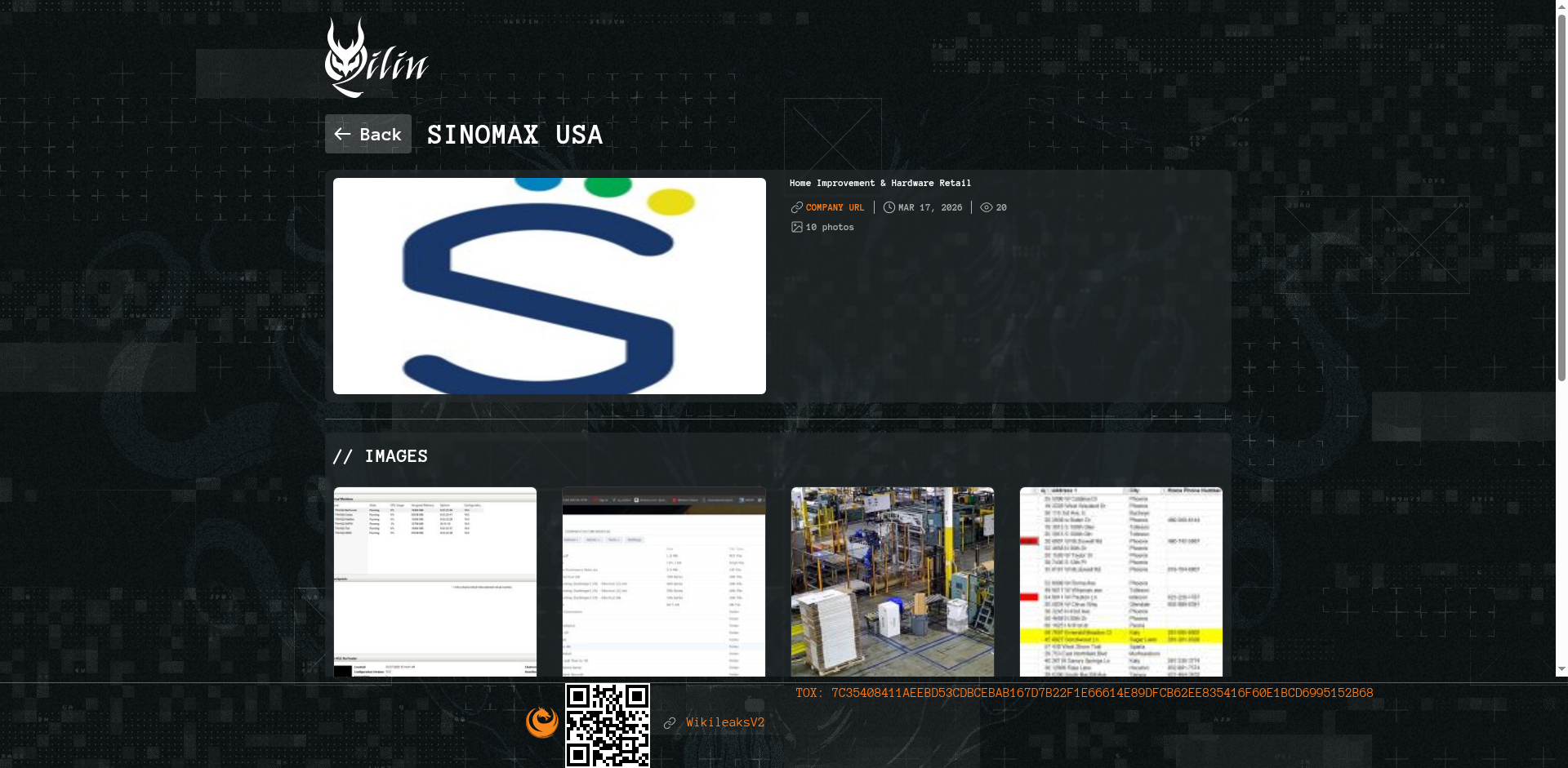The height and width of the screenshot is (768, 1568).
Task: Click the clock icon next to the date
Action: click(x=889, y=208)
